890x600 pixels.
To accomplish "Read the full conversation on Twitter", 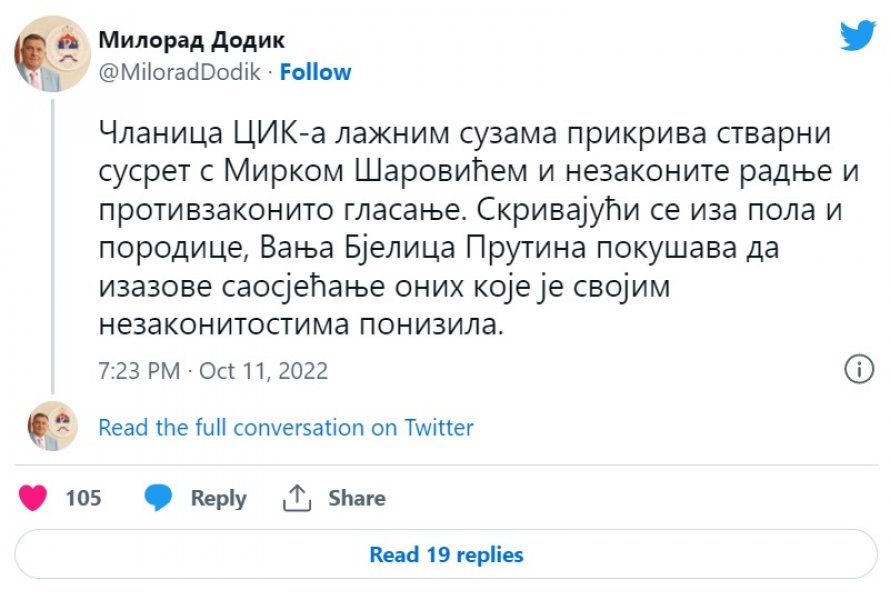I will [286, 428].
